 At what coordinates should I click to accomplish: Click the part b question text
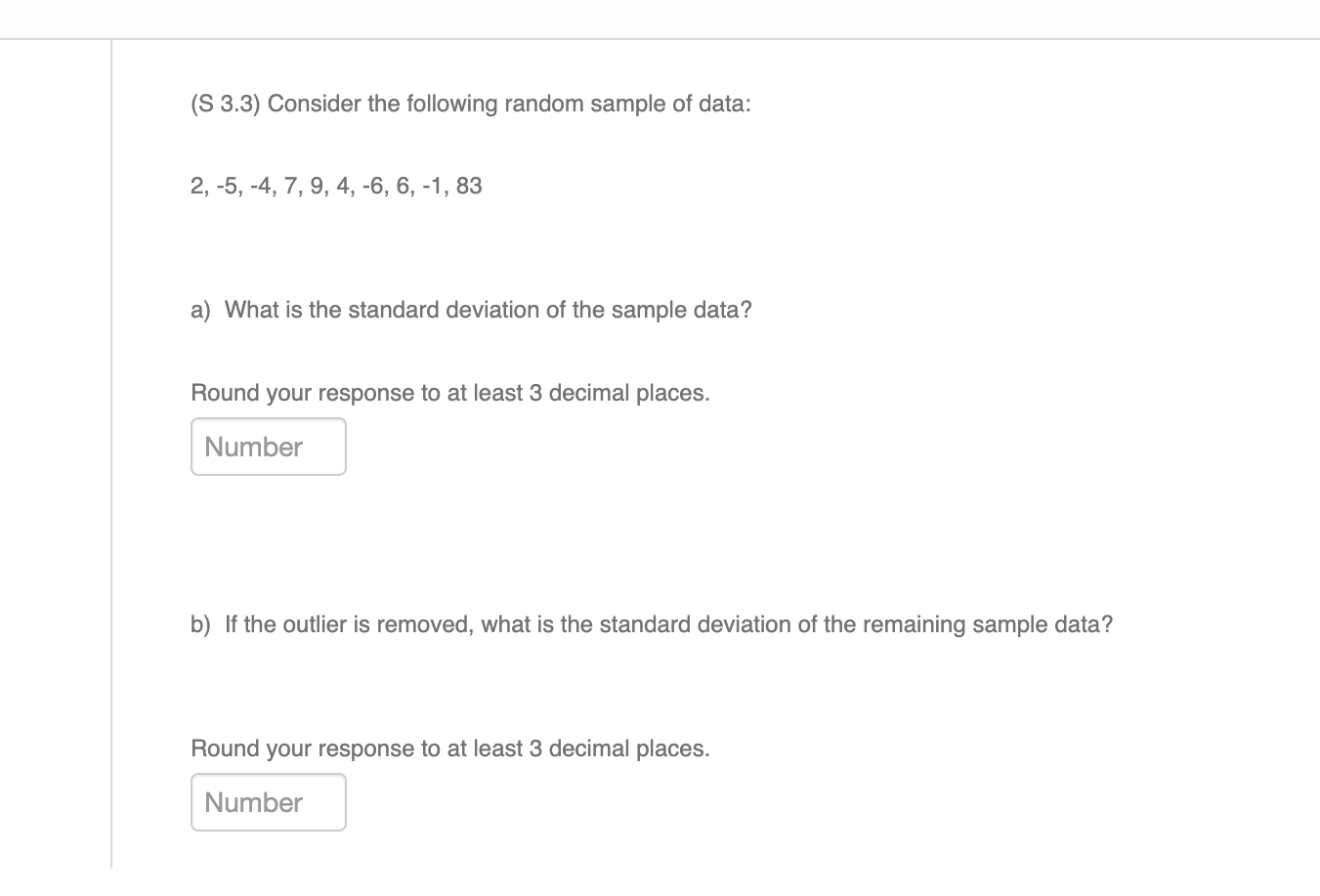click(x=652, y=623)
